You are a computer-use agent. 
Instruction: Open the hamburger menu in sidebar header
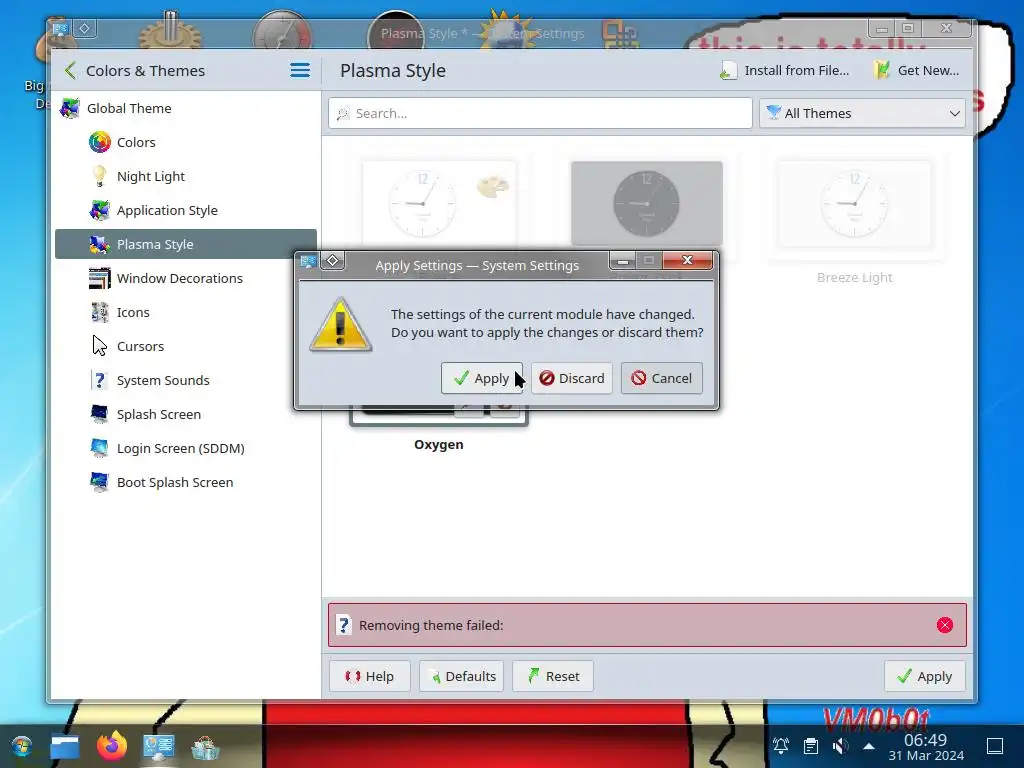(300, 70)
